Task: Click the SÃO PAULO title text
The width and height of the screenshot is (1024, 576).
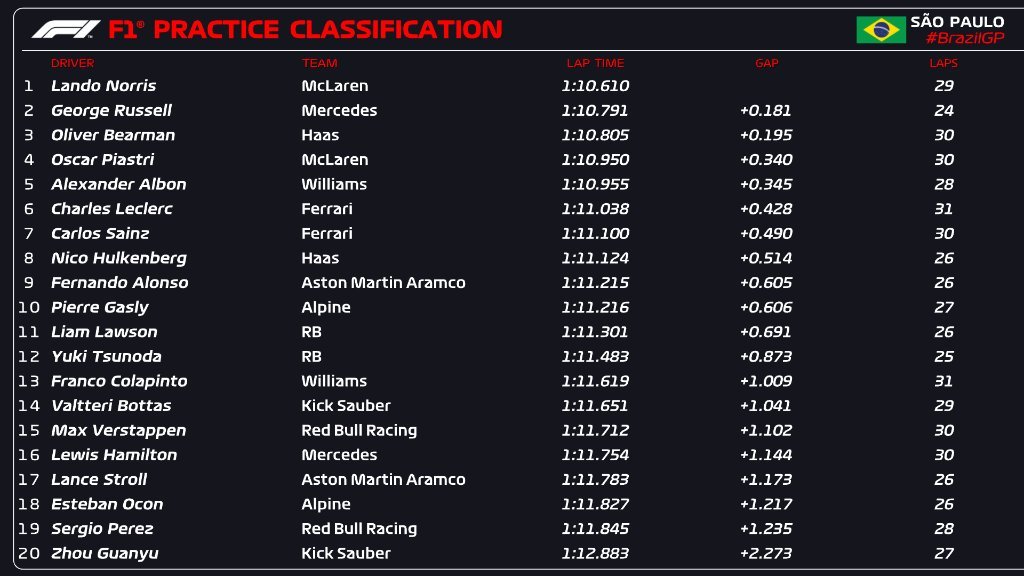Action: click(957, 22)
